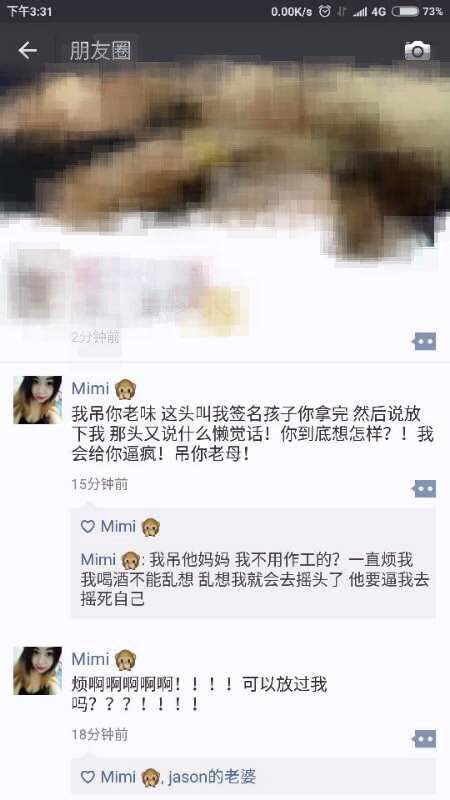
Task: Open comment menu for the 15分钟前 post
Action: click(424, 489)
